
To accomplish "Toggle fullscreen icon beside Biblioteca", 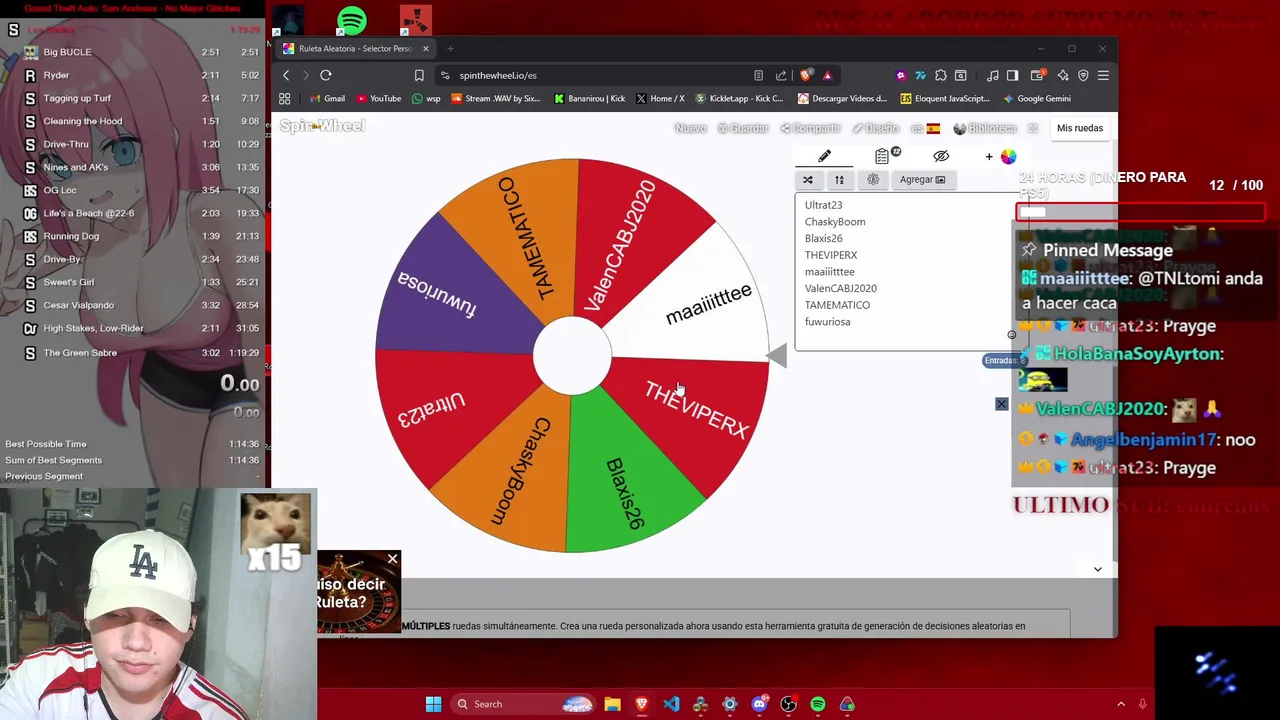I will pos(1033,128).
